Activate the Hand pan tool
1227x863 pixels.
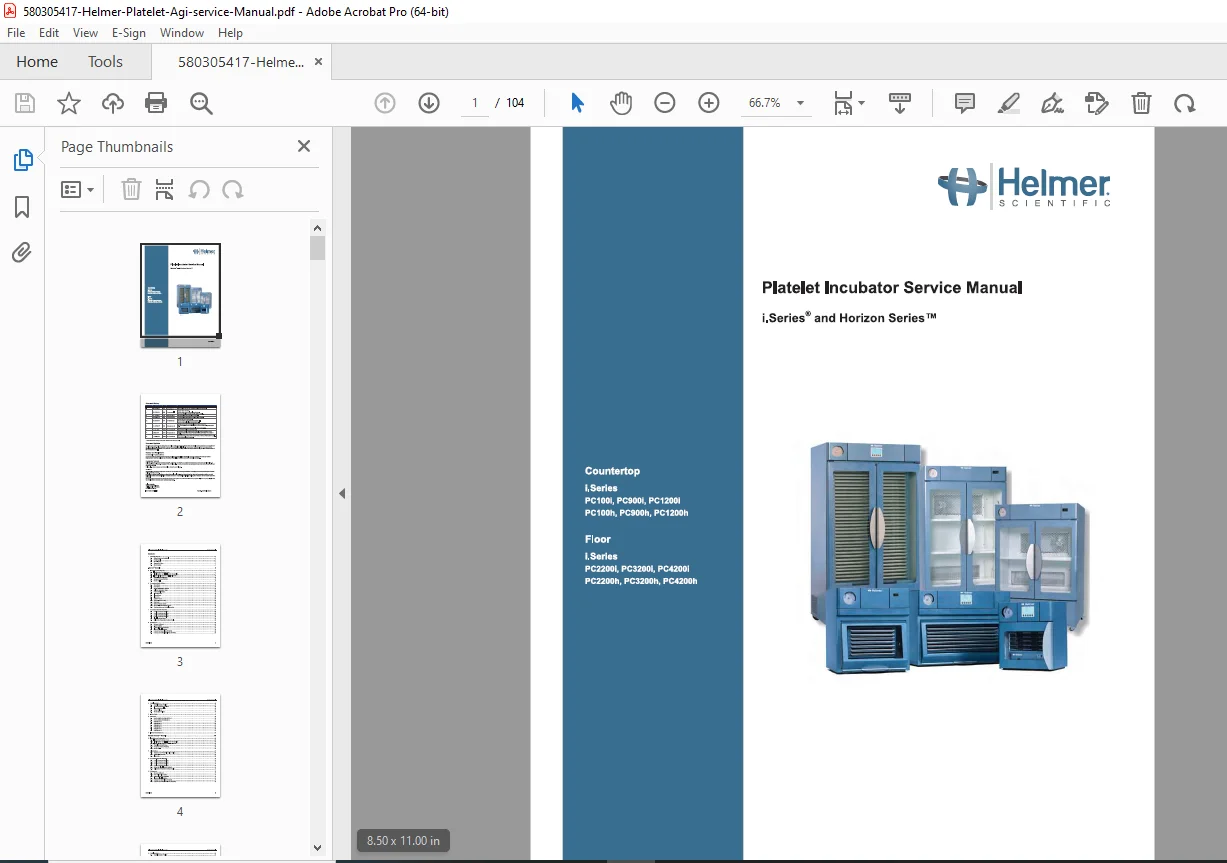click(x=621, y=103)
